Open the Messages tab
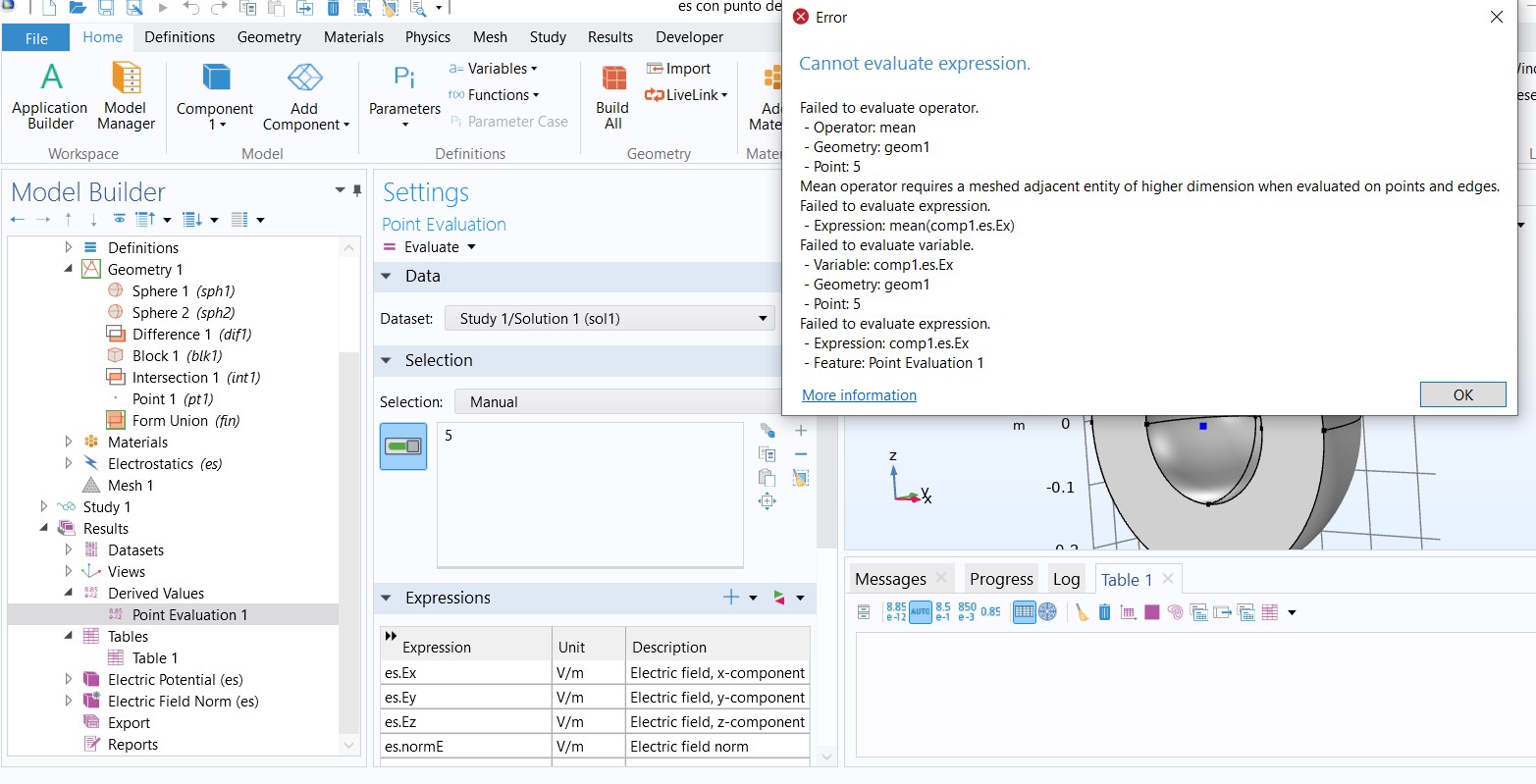 tap(890, 579)
